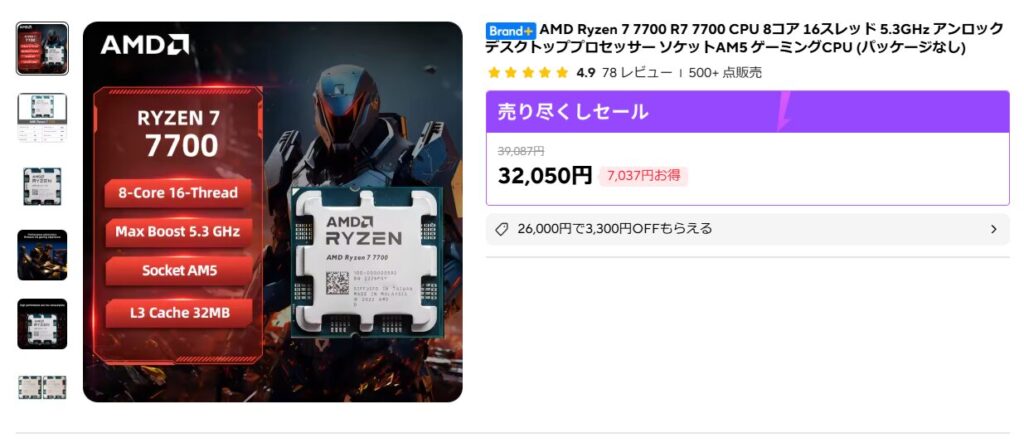Click the 7,037円お得 savings badge

643,176
